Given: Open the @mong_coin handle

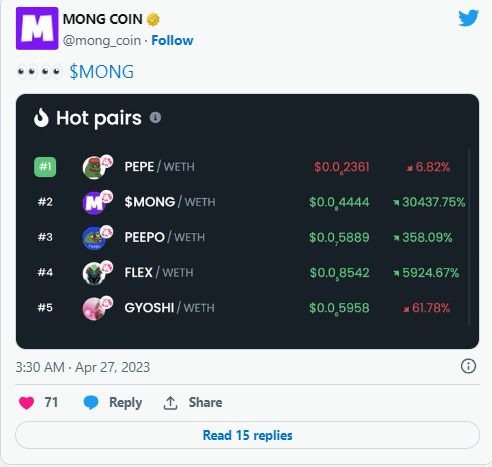Looking at the screenshot, I should 102,41.
